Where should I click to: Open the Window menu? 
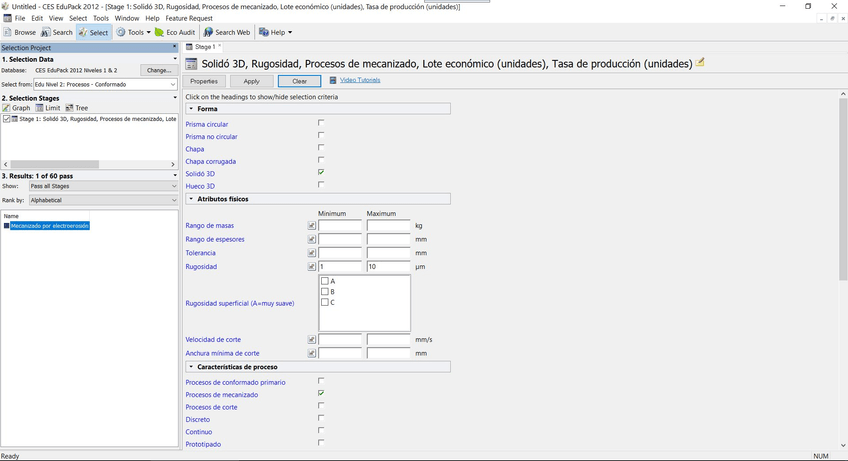tap(127, 18)
